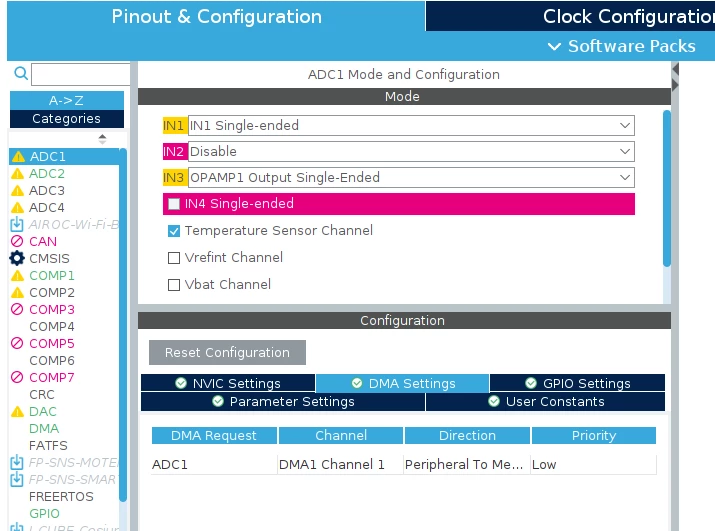Click the disabled icon beside CAN
Image resolution: width=715 pixels, height=531 pixels.
[17, 241]
